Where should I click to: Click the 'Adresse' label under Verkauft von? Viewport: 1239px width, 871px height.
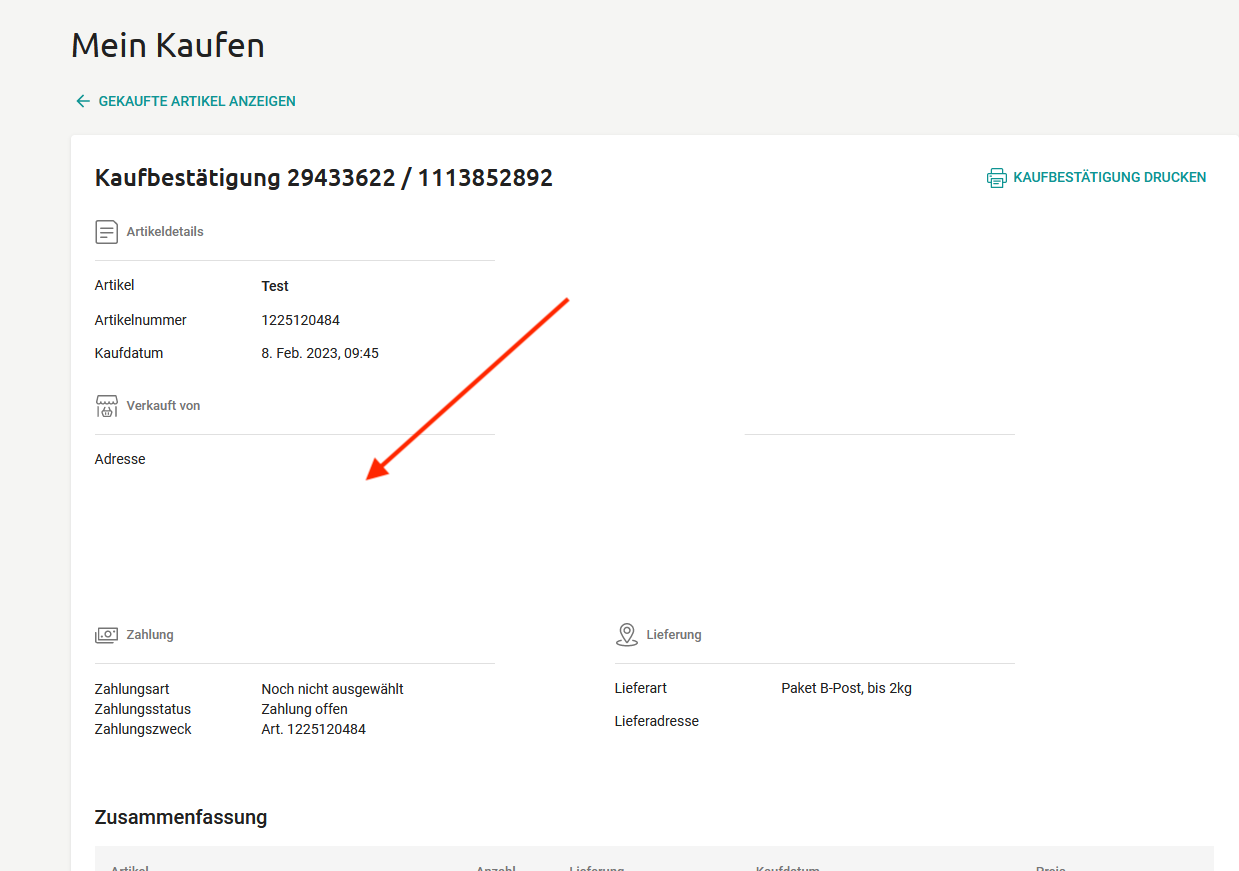click(x=120, y=459)
